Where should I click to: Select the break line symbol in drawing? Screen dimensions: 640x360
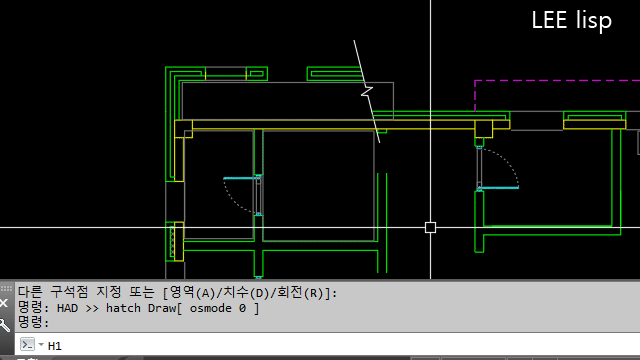tap(367, 91)
